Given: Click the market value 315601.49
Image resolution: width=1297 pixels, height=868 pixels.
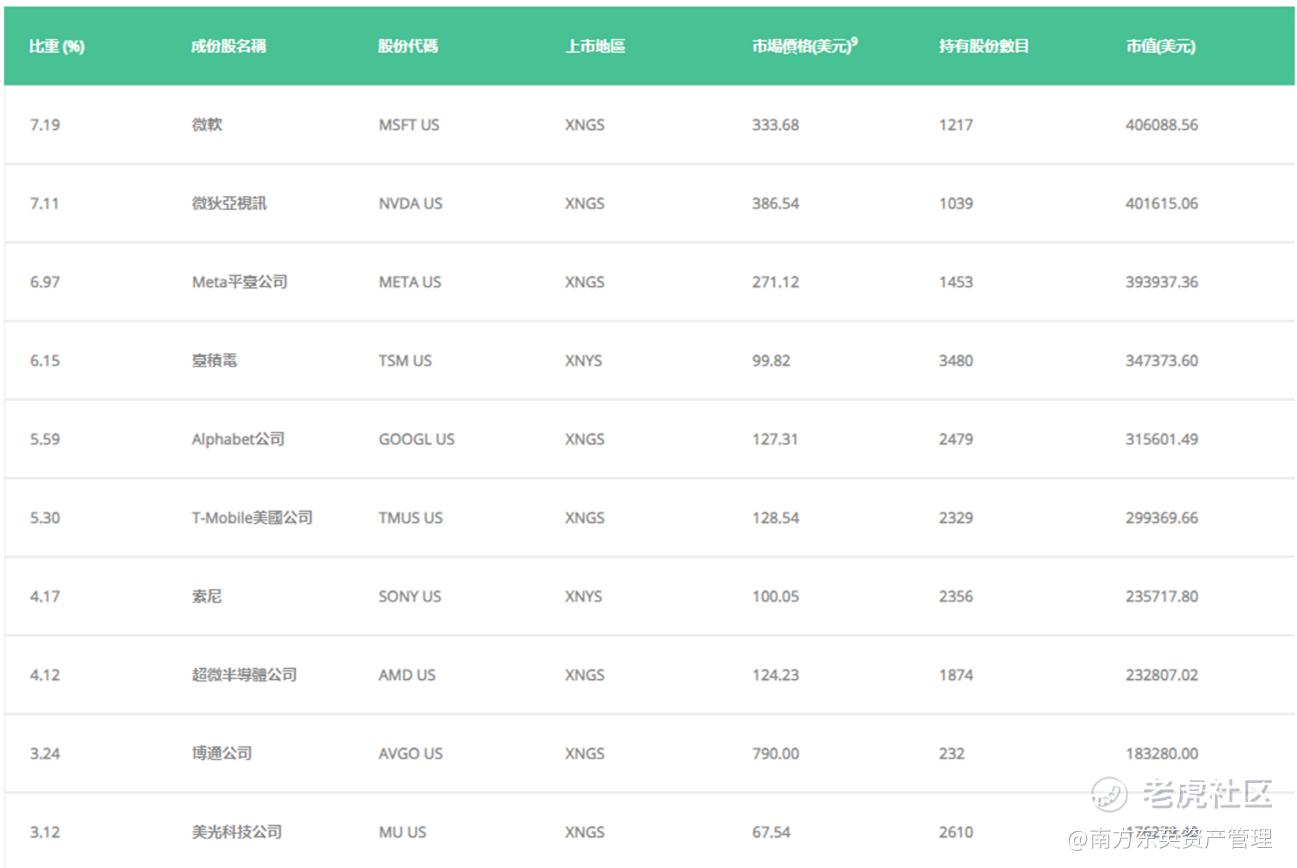Looking at the screenshot, I should 1162,439.
